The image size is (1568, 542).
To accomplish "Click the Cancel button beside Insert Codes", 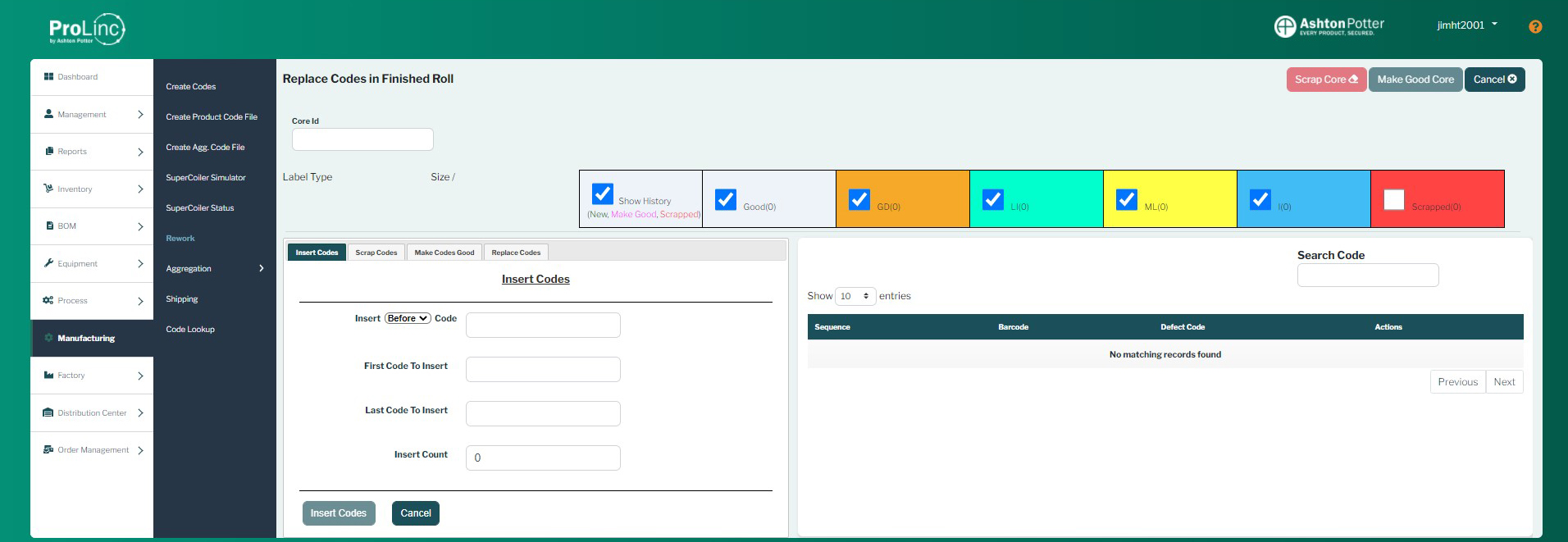I will (416, 513).
